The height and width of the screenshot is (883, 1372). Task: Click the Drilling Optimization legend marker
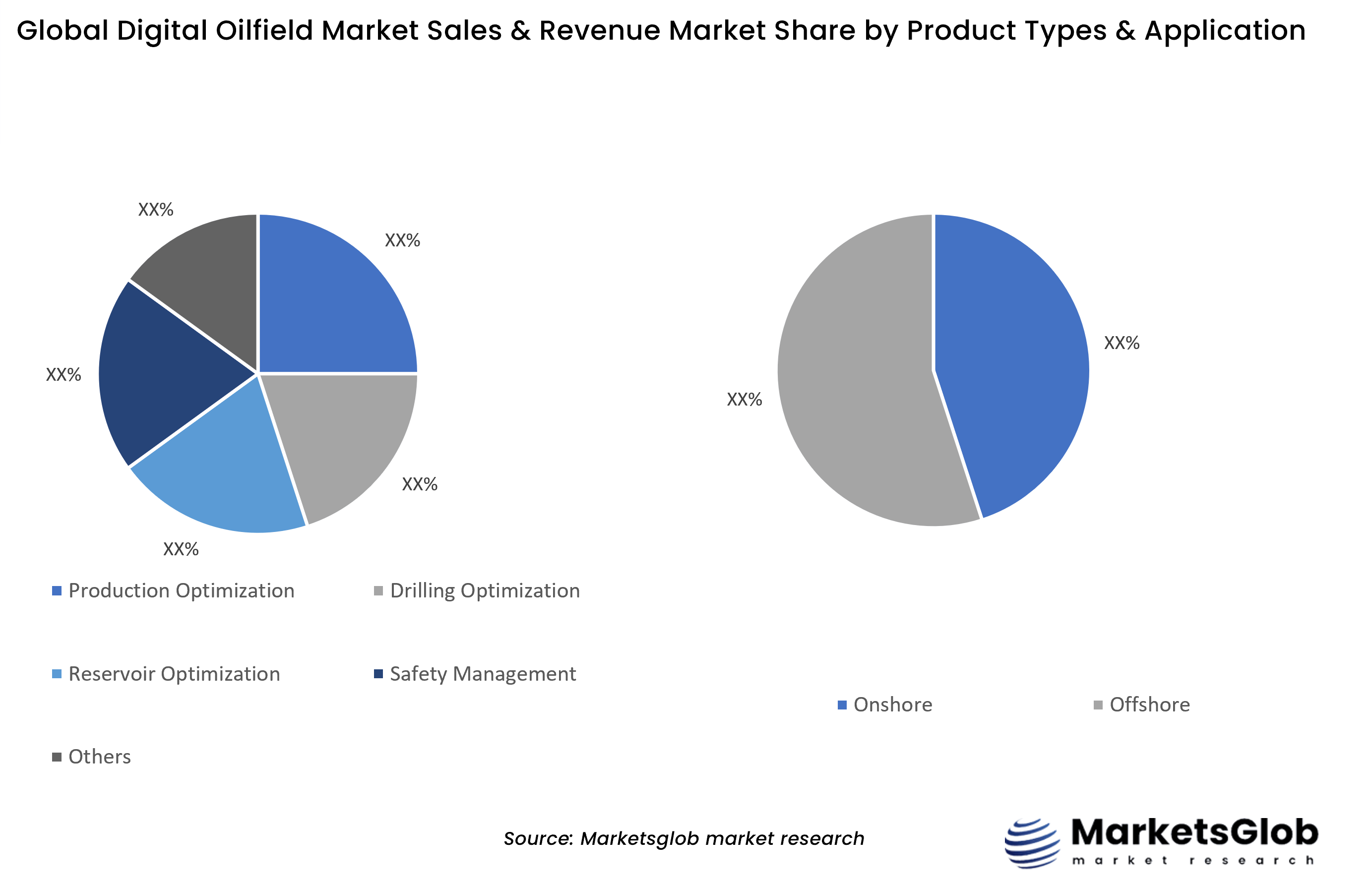click(379, 590)
